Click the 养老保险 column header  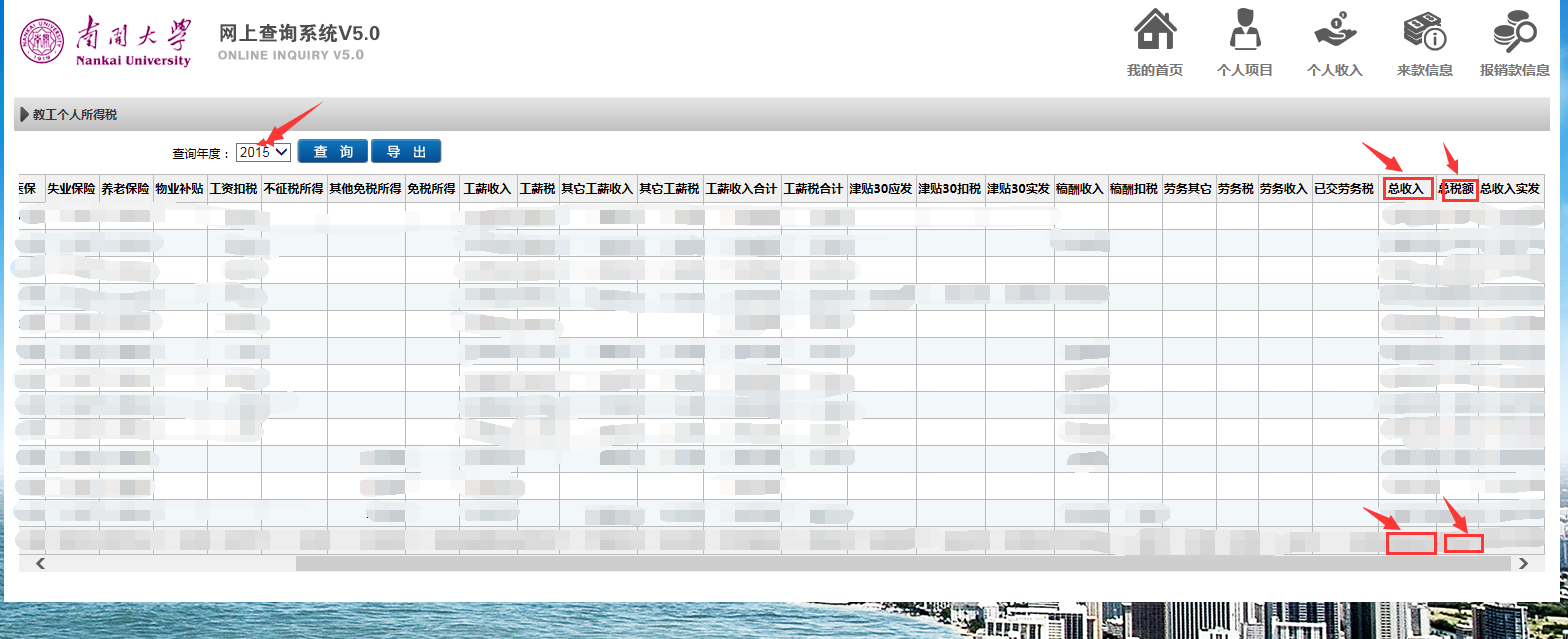pyautogui.click(x=125, y=188)
